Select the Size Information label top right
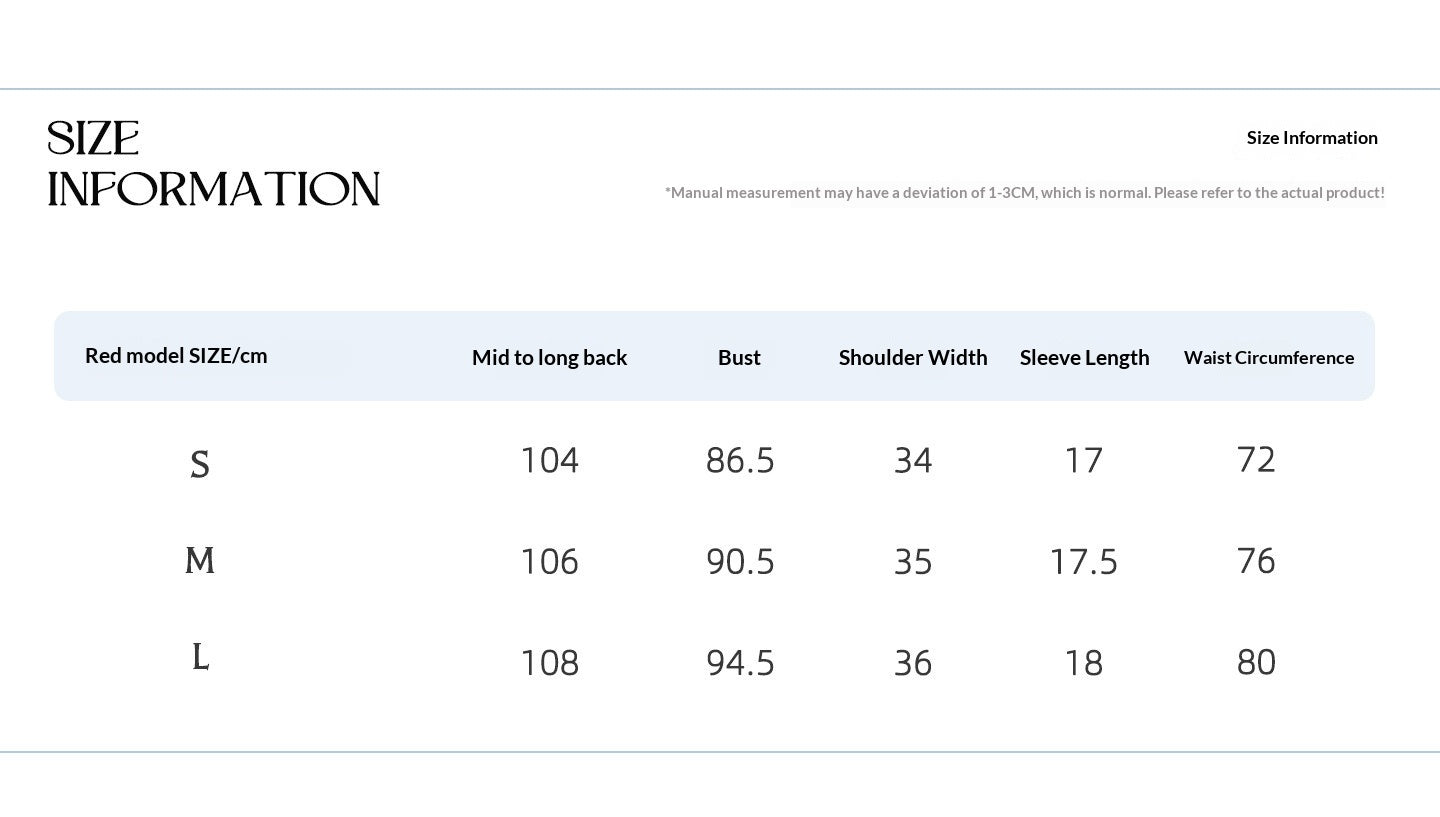The width and height of the screenshot is (1440, 817). click(x=1312, y=138)
